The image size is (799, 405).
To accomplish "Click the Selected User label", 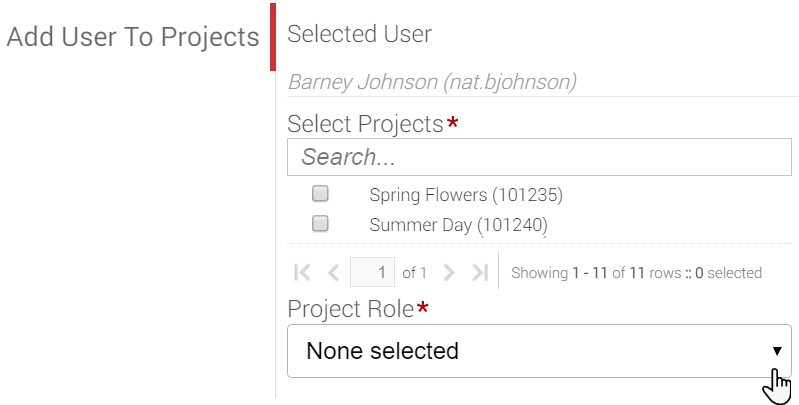I will pos(359,34).
